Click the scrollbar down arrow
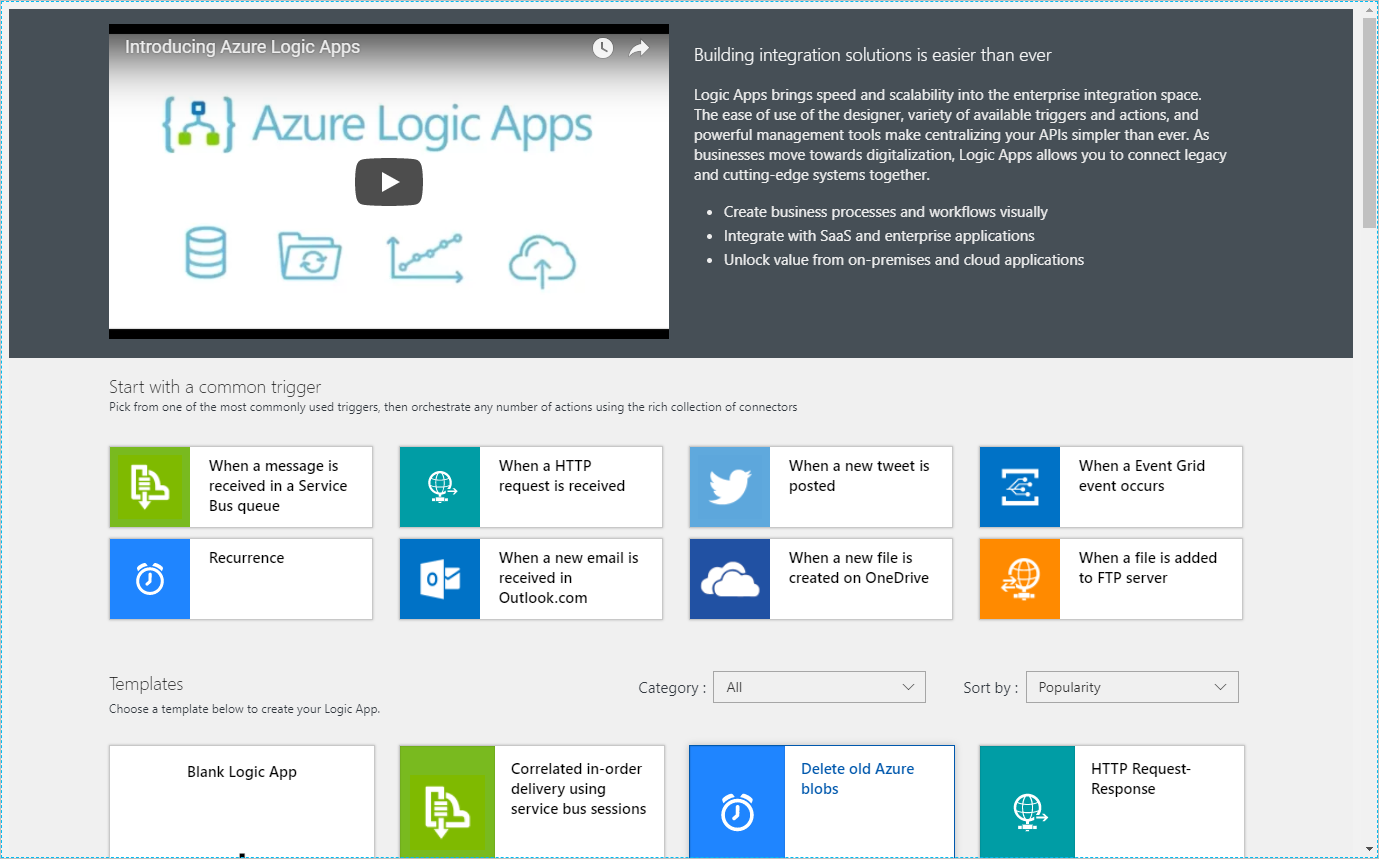 click(1369, 849)
